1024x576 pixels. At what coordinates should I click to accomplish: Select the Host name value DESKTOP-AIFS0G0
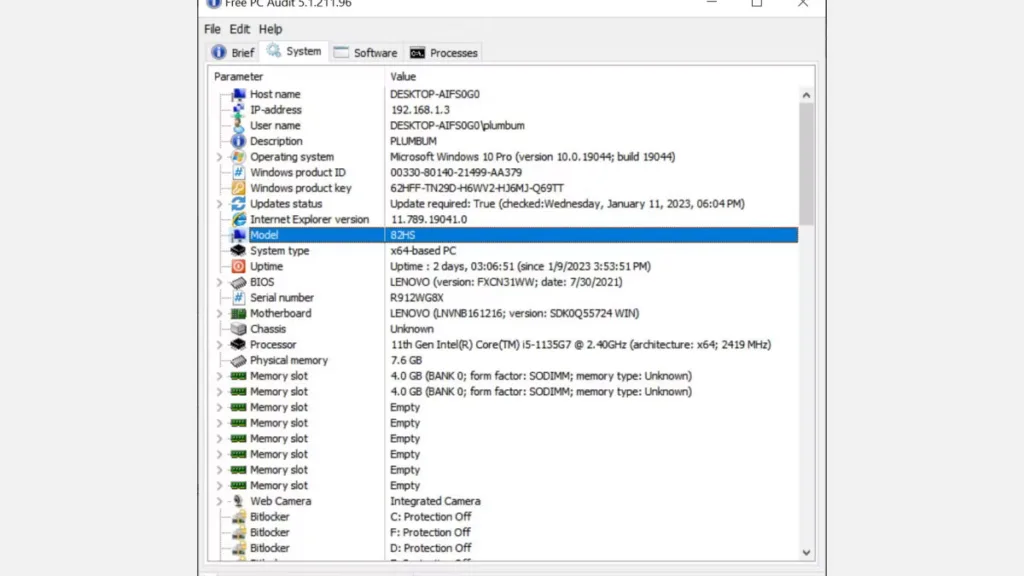coord(435,94)
